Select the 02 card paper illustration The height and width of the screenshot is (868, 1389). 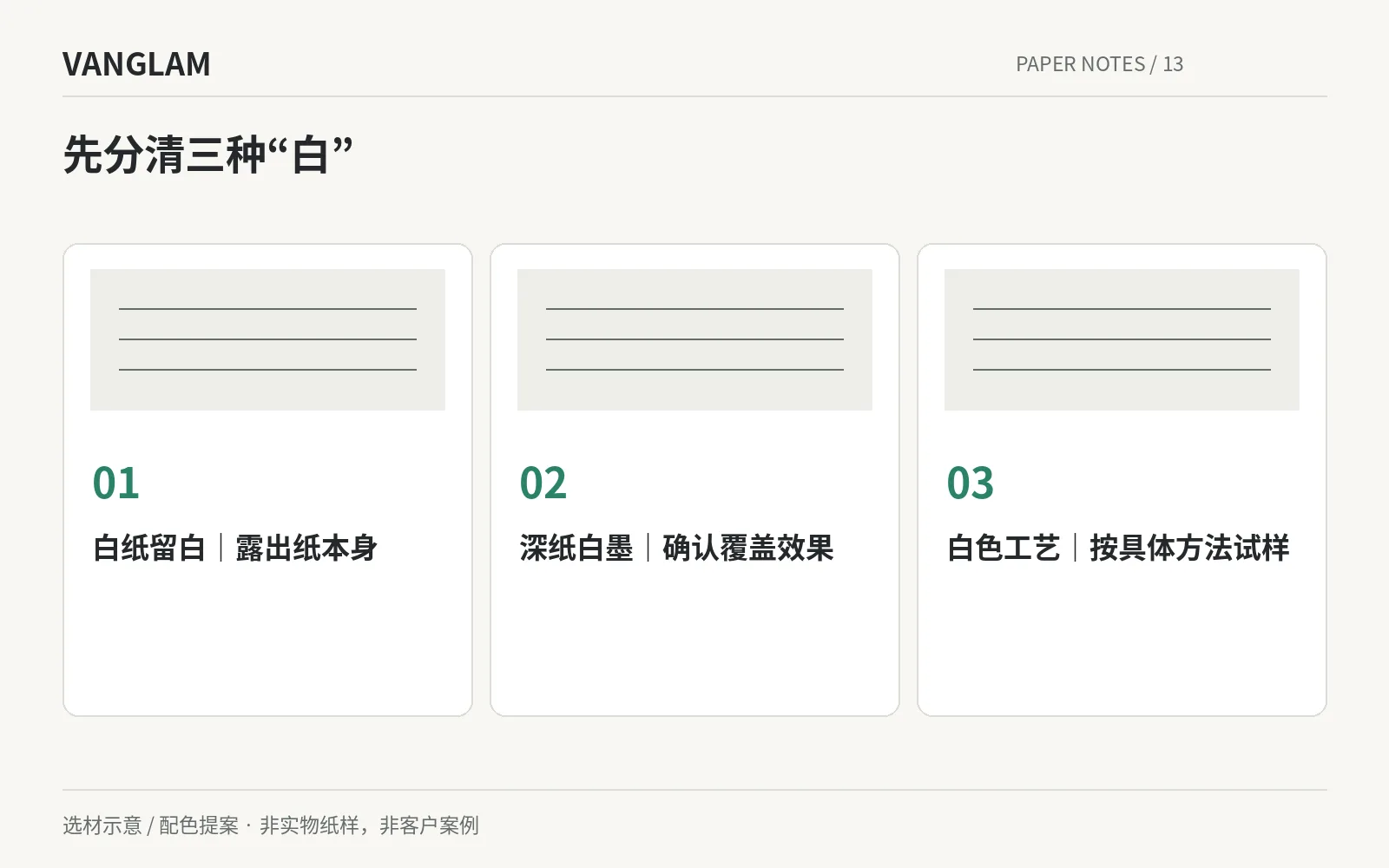coord(694,339)
